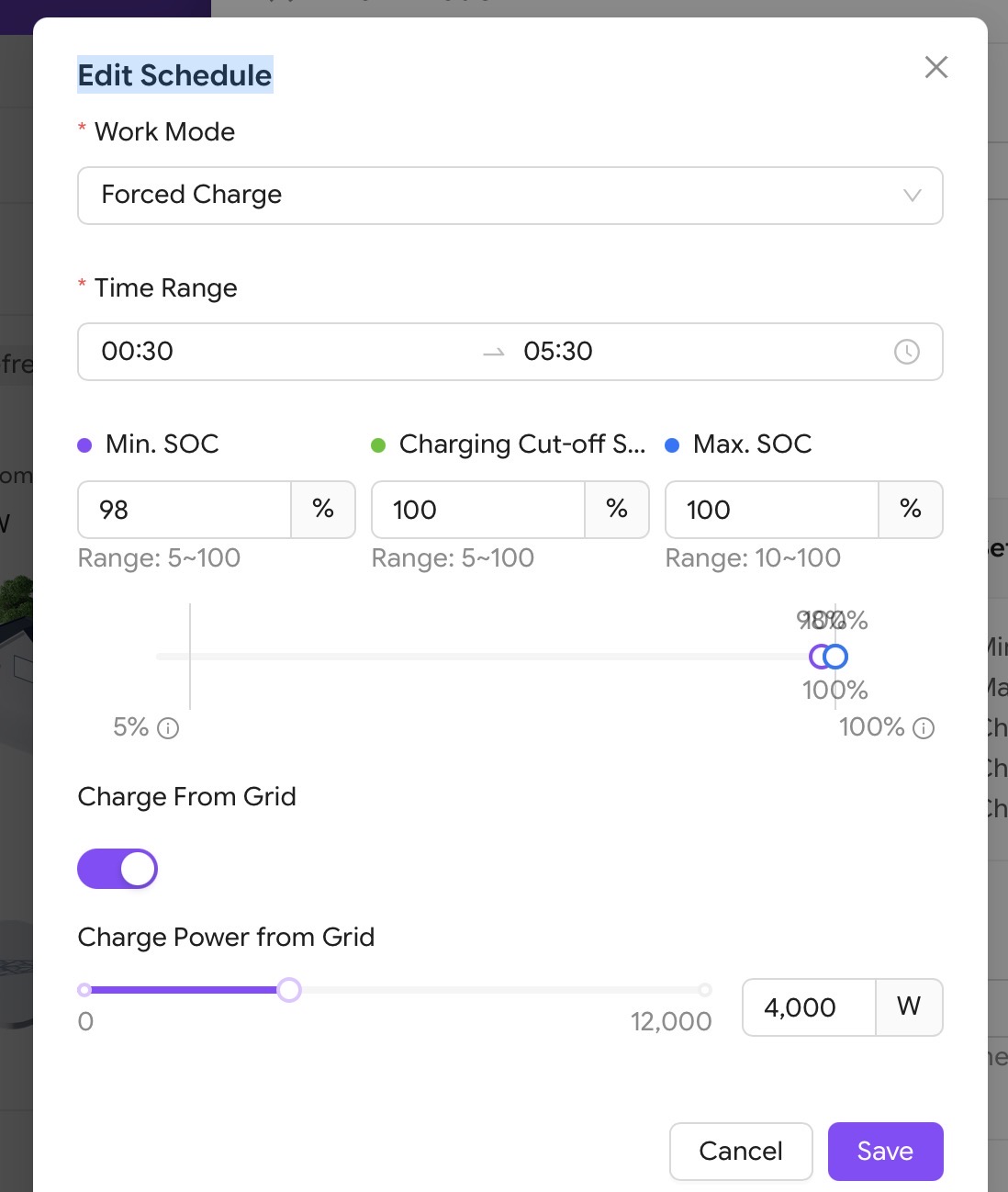Click the Charge Power from Grid slider handle
The height and width of the screenshot is (1192, 1008).
[x=289, y=990]
